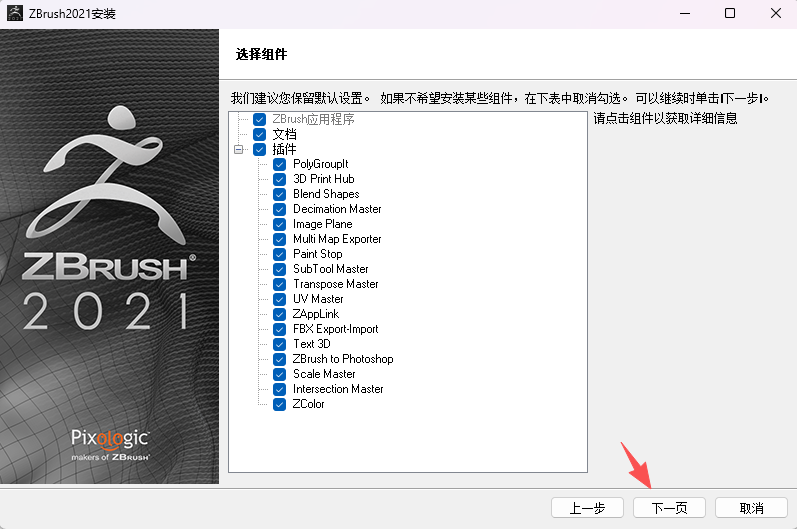Close the ZBrush2021安装 window
This screenshot has height=529, width=797.
point(776,13)
